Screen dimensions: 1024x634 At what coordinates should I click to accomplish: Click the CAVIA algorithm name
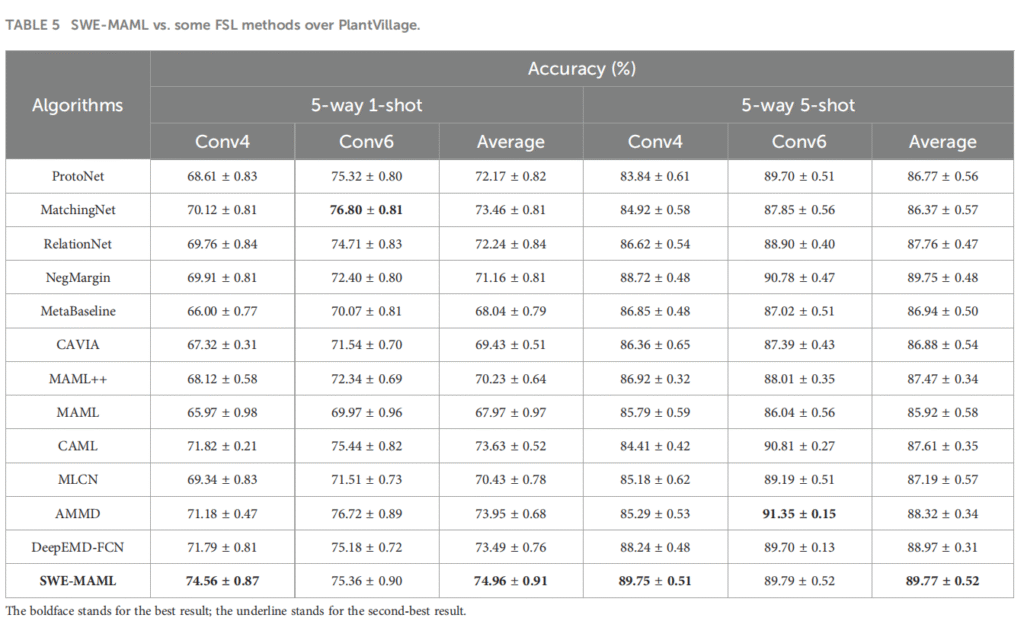[x=78, y=345]
